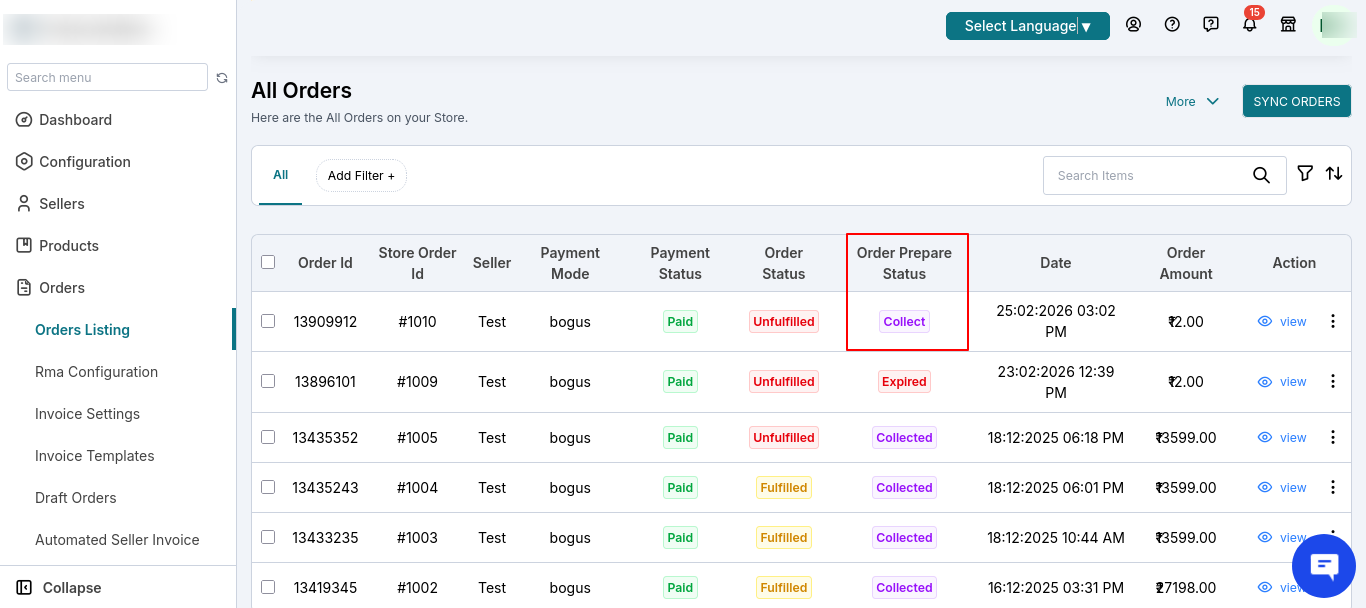This screenshot has width=1366, height=608.
Task: Click the Add Filter + button
Action: (361, 175)
